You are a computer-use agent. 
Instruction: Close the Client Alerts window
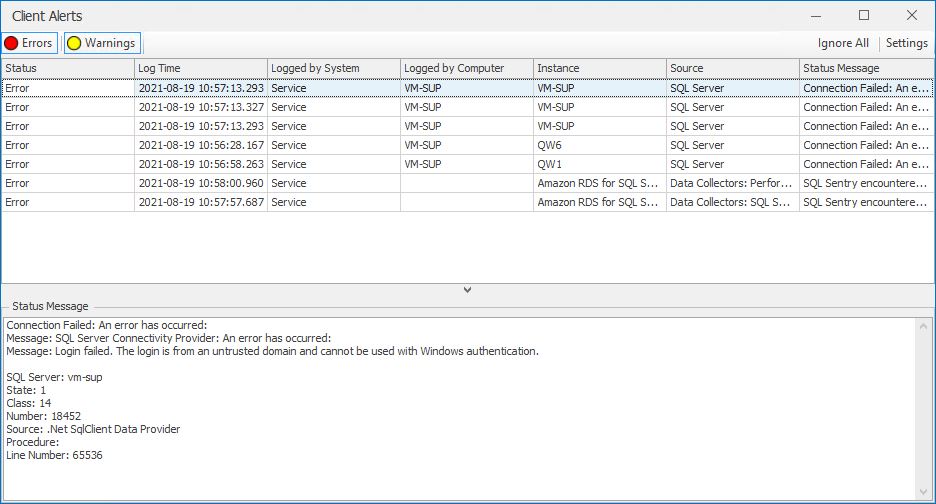click(912, 16)
